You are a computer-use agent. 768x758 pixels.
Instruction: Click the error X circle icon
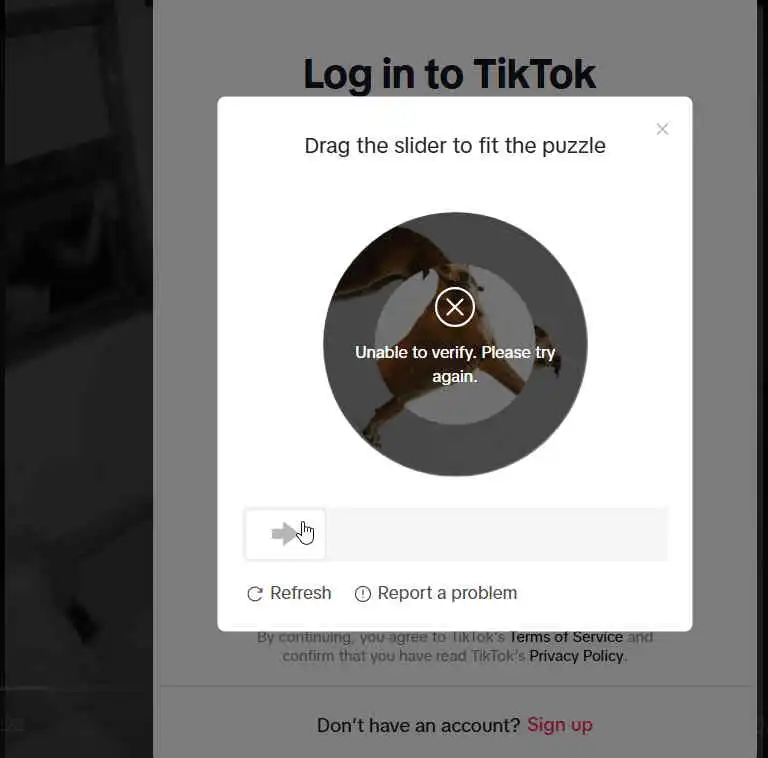(x=455, y=308)
